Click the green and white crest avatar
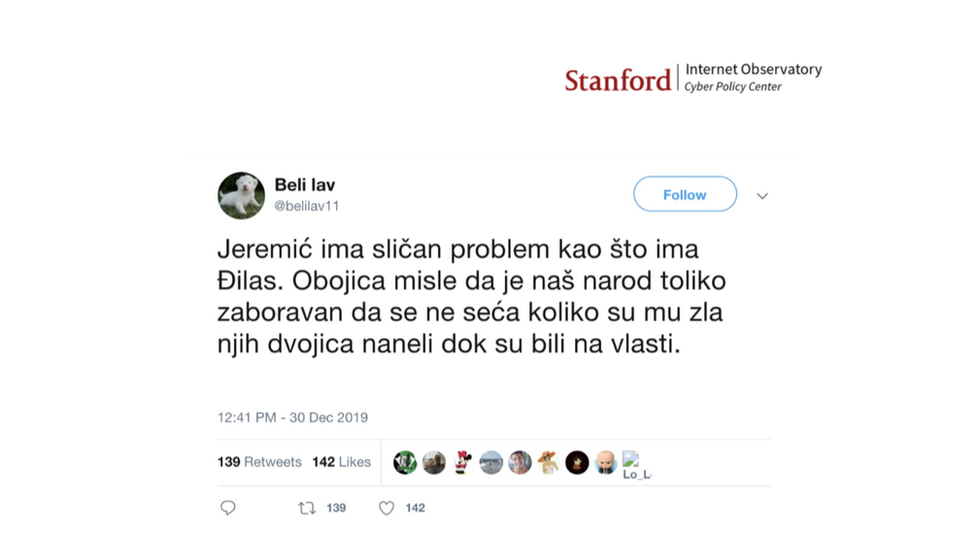The height and width of the screenshot is (549, 976). (x=405, y=462)
